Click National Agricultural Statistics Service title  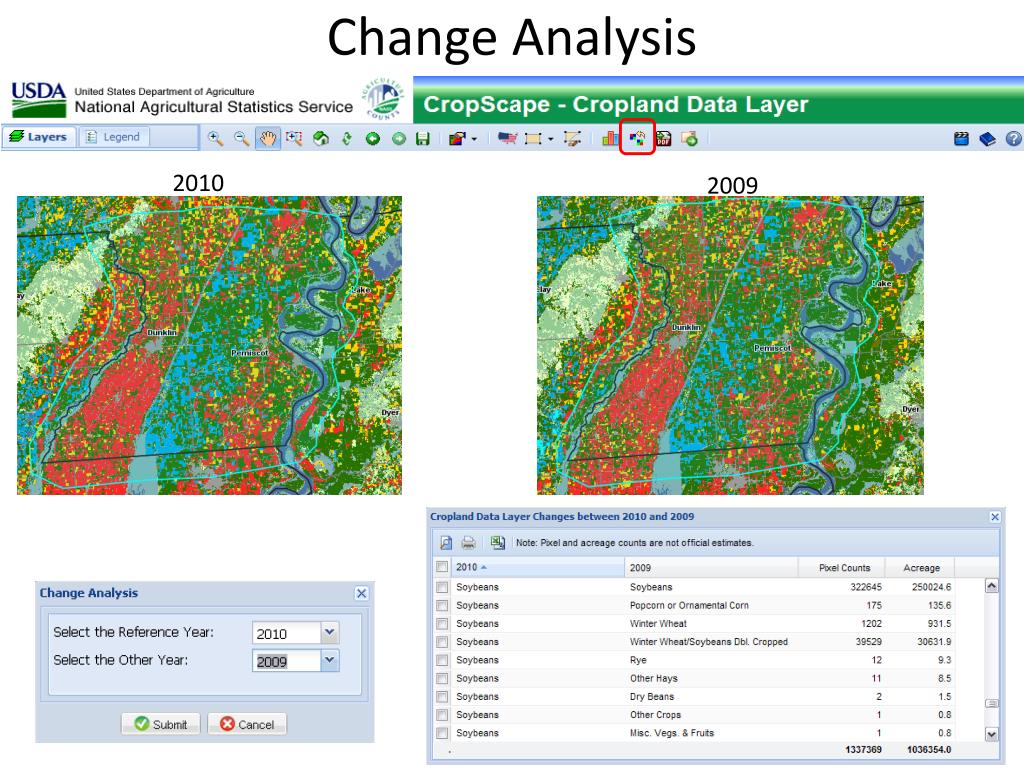click(x=214, y=107)
